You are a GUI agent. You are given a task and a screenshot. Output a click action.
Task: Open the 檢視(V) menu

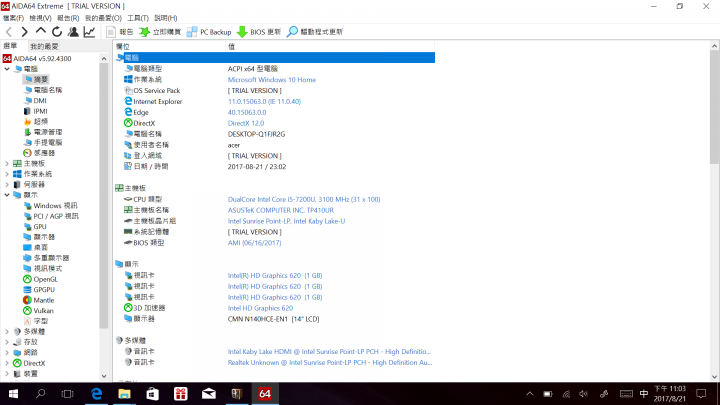[40, 18]
